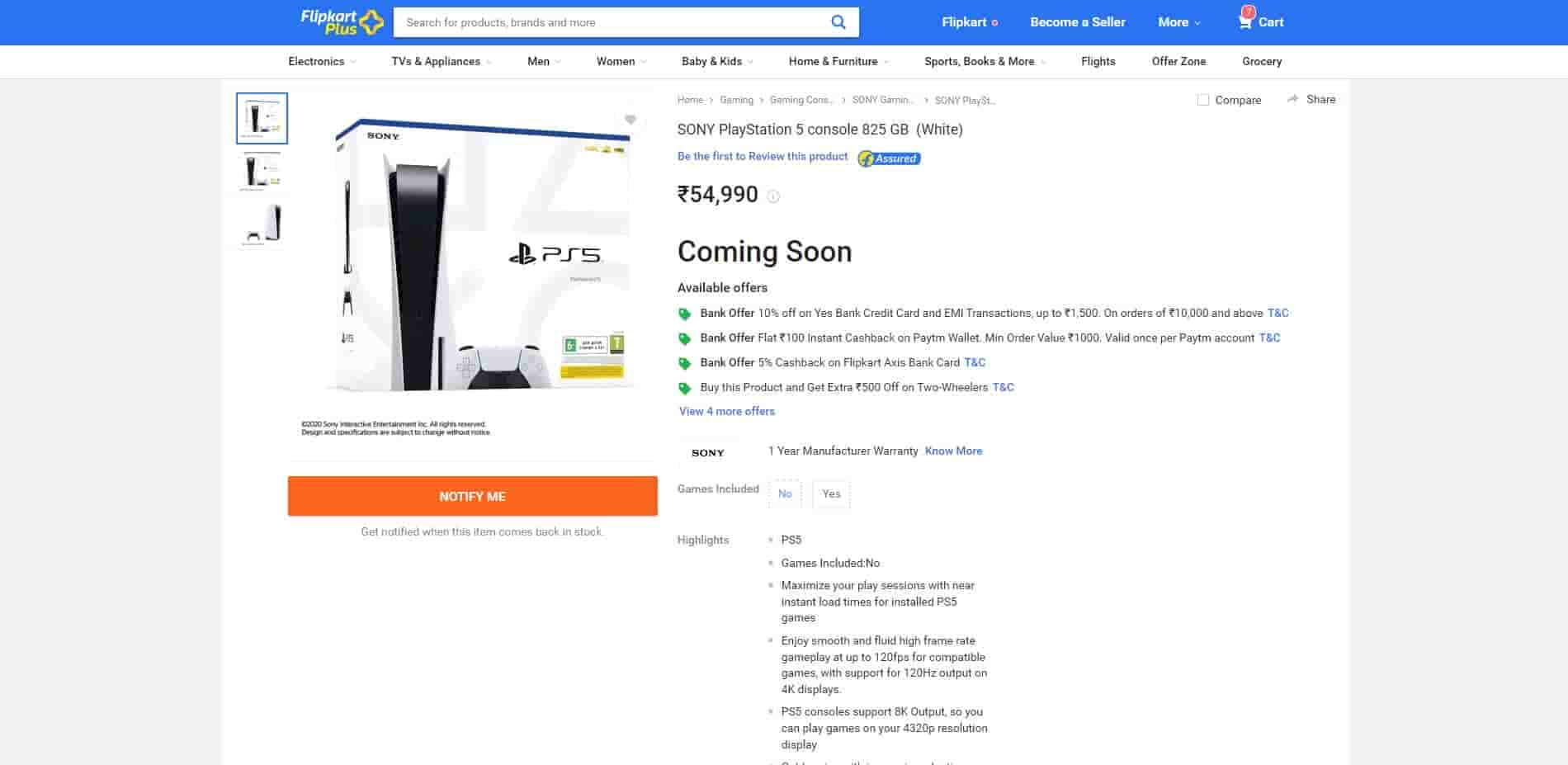Tick the Compare checkbox

point(1203,100)
